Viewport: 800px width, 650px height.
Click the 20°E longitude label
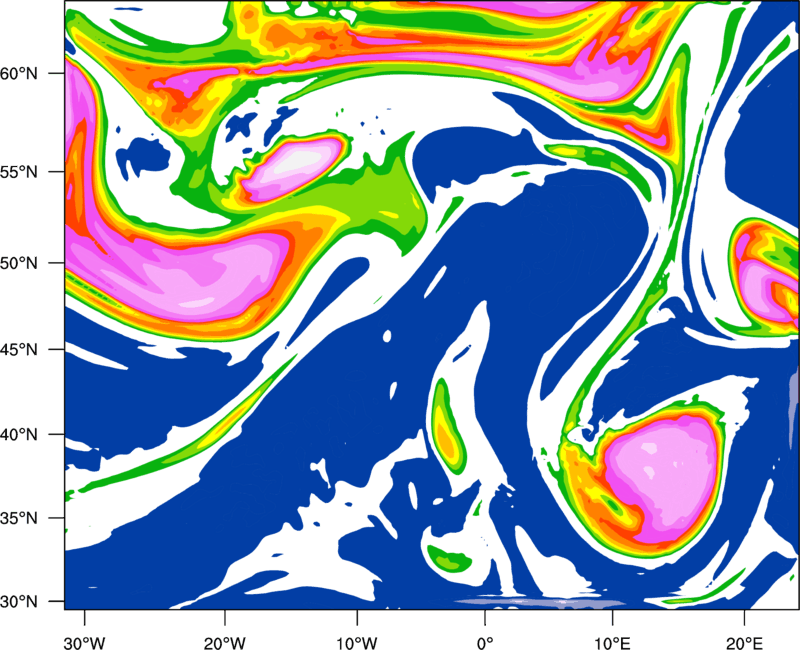coord(744,643)
